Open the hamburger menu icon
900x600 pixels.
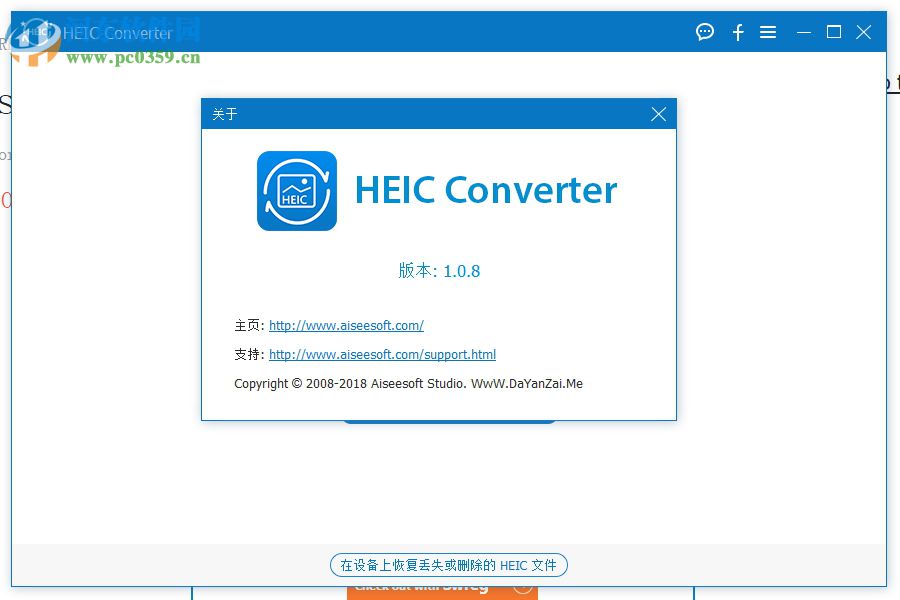point(768,32)
